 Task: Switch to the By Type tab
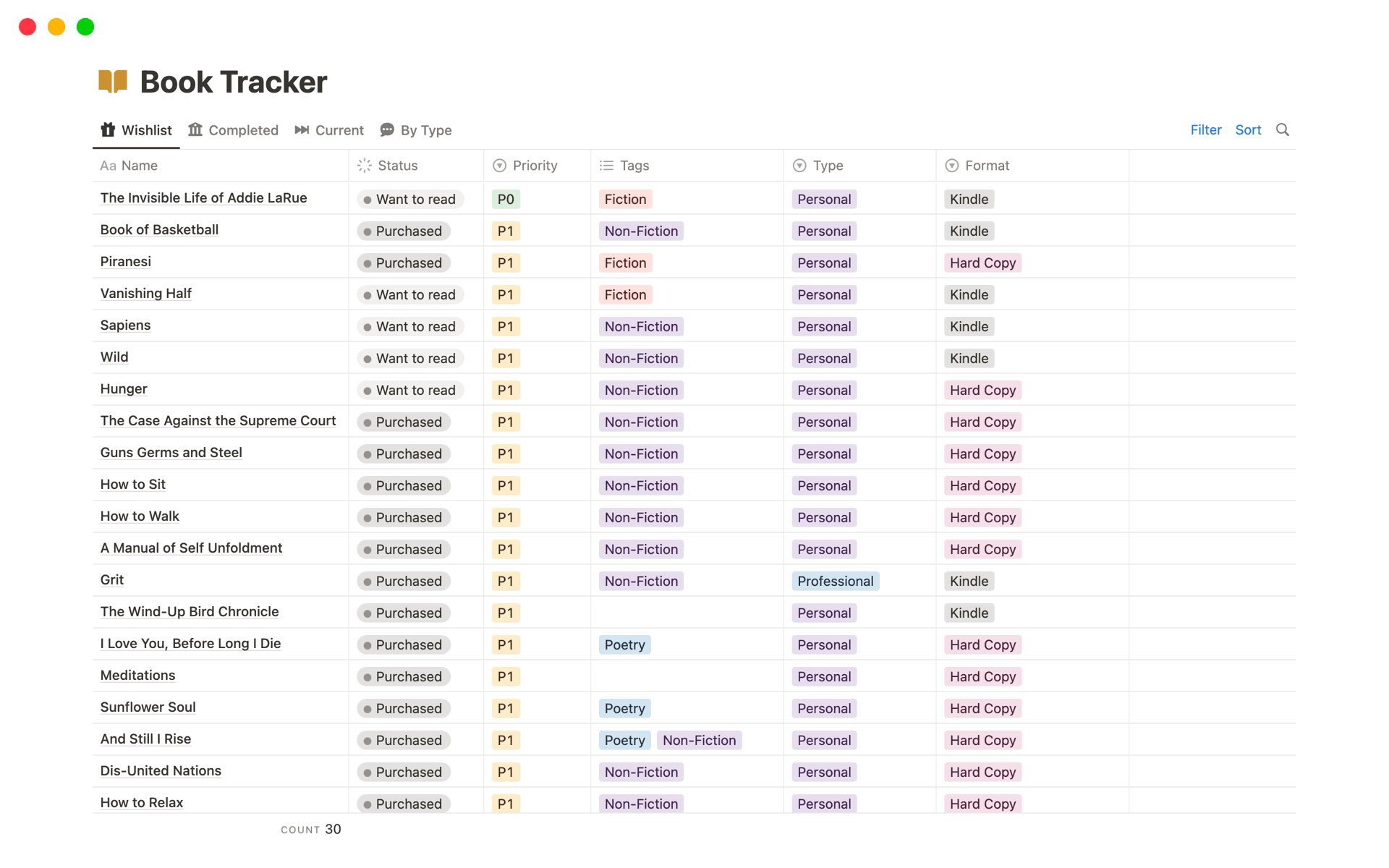click(x=426, y=130)
